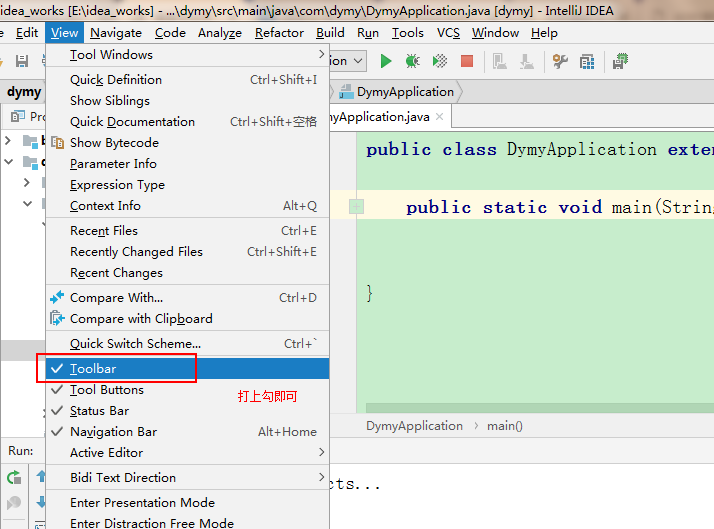Run with coverage icon in toolbar
The width and height of the screenshot is (714, 529).
[439, 61]
